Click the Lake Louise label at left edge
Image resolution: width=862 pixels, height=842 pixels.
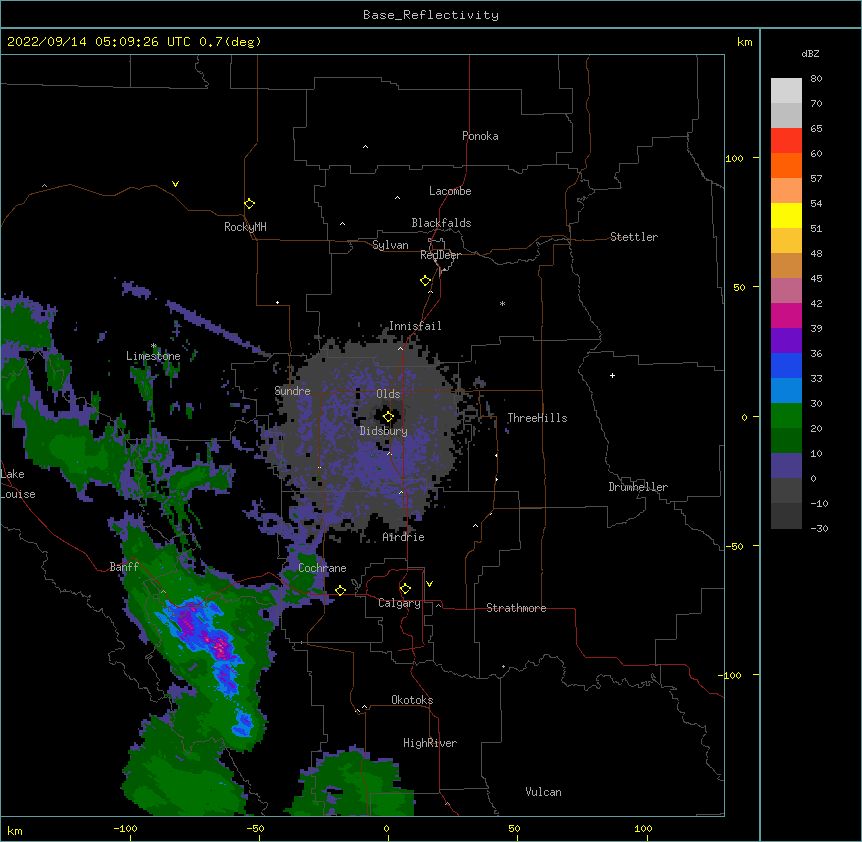pos(18,484)
